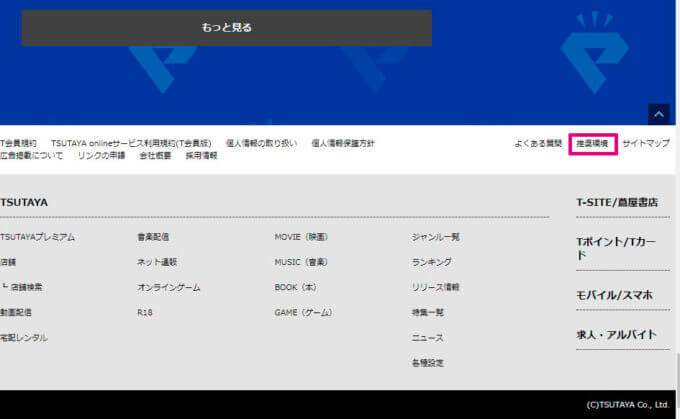Open the リンクの申請 link

coord(101,155)
